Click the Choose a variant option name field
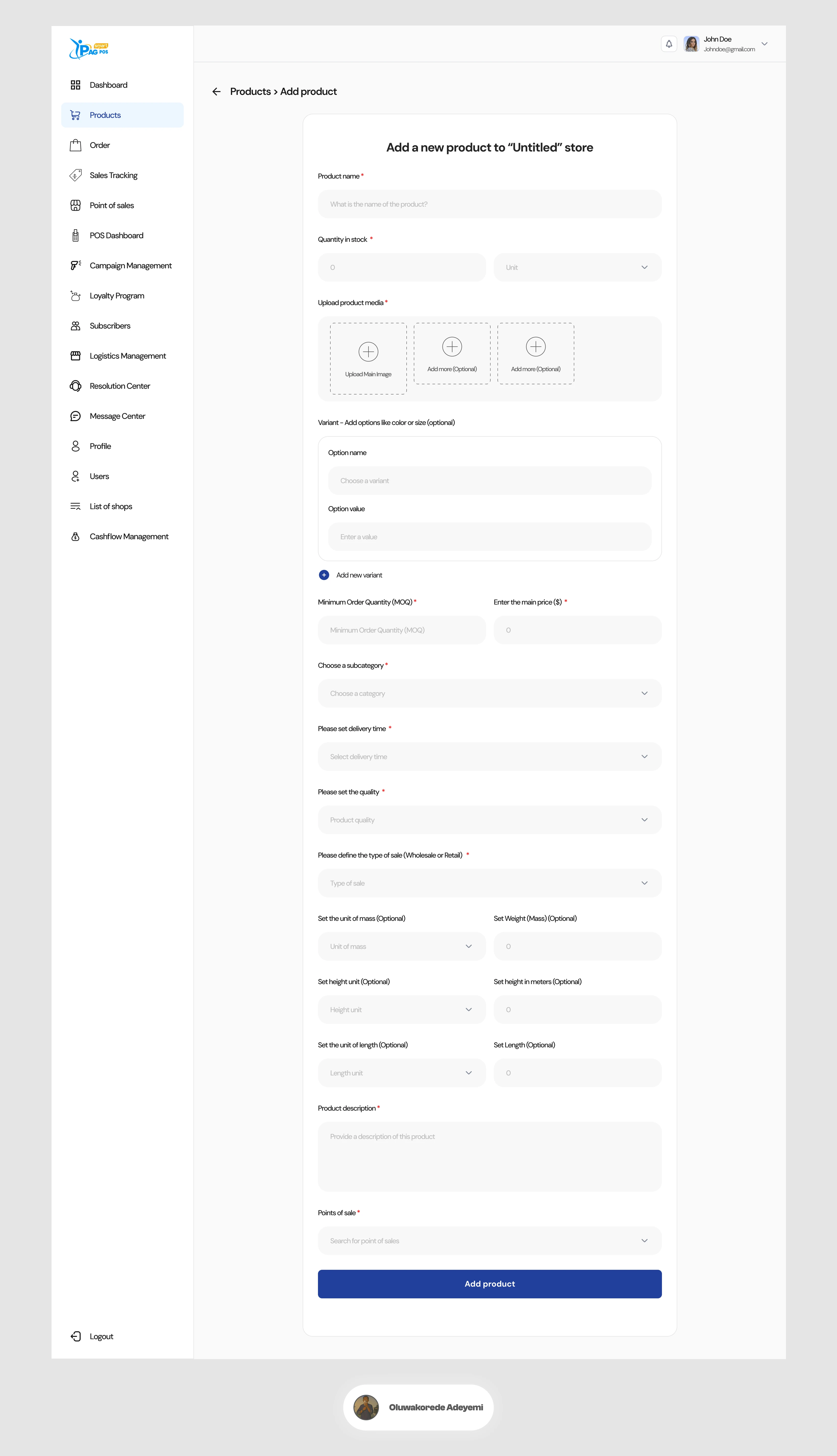The height and width of the screenshot is (1456, 837). 490,480
